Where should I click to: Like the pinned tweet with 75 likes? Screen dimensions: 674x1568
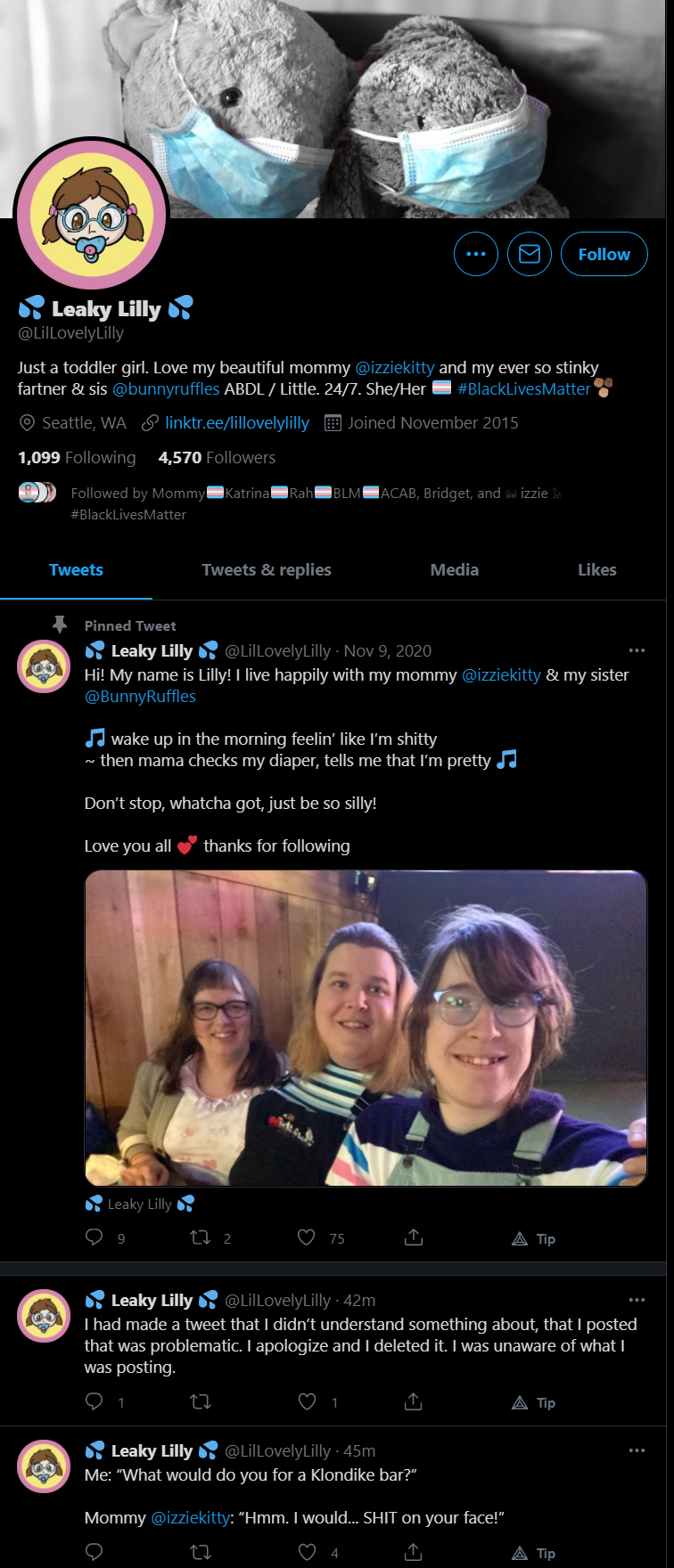tap(307, 1237)
